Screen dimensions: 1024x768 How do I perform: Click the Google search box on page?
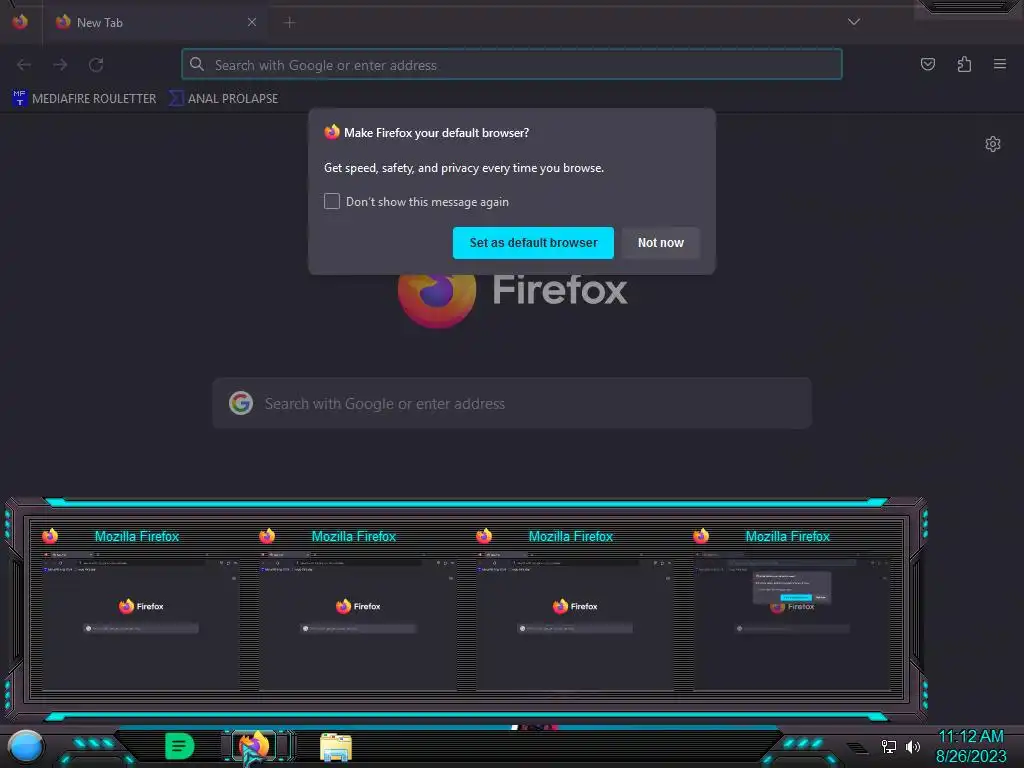click(x=512, y=404)
